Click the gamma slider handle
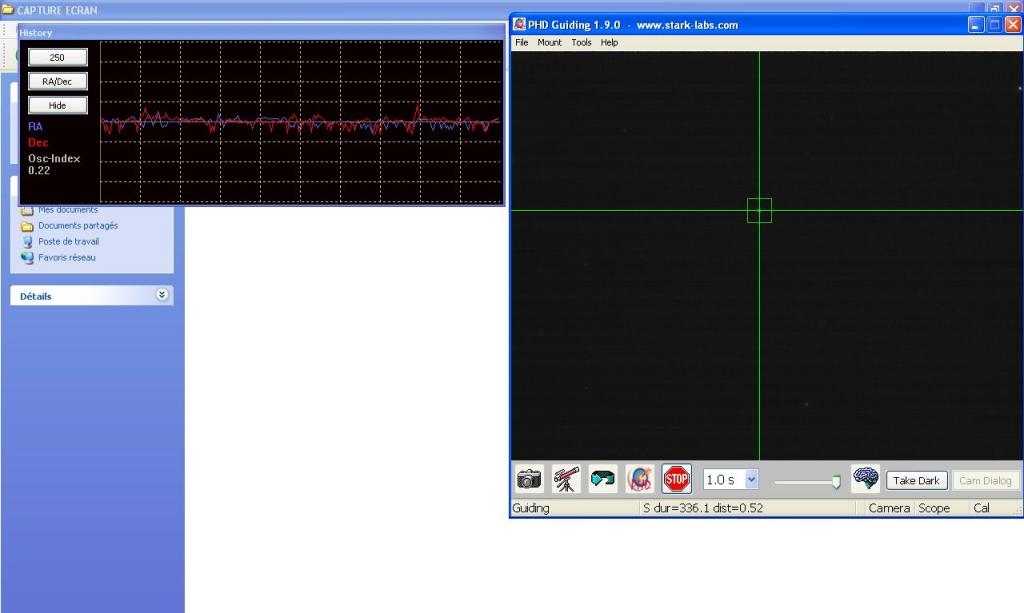Viewport: 1024px width, 613px height. click(x=836, y=482)
